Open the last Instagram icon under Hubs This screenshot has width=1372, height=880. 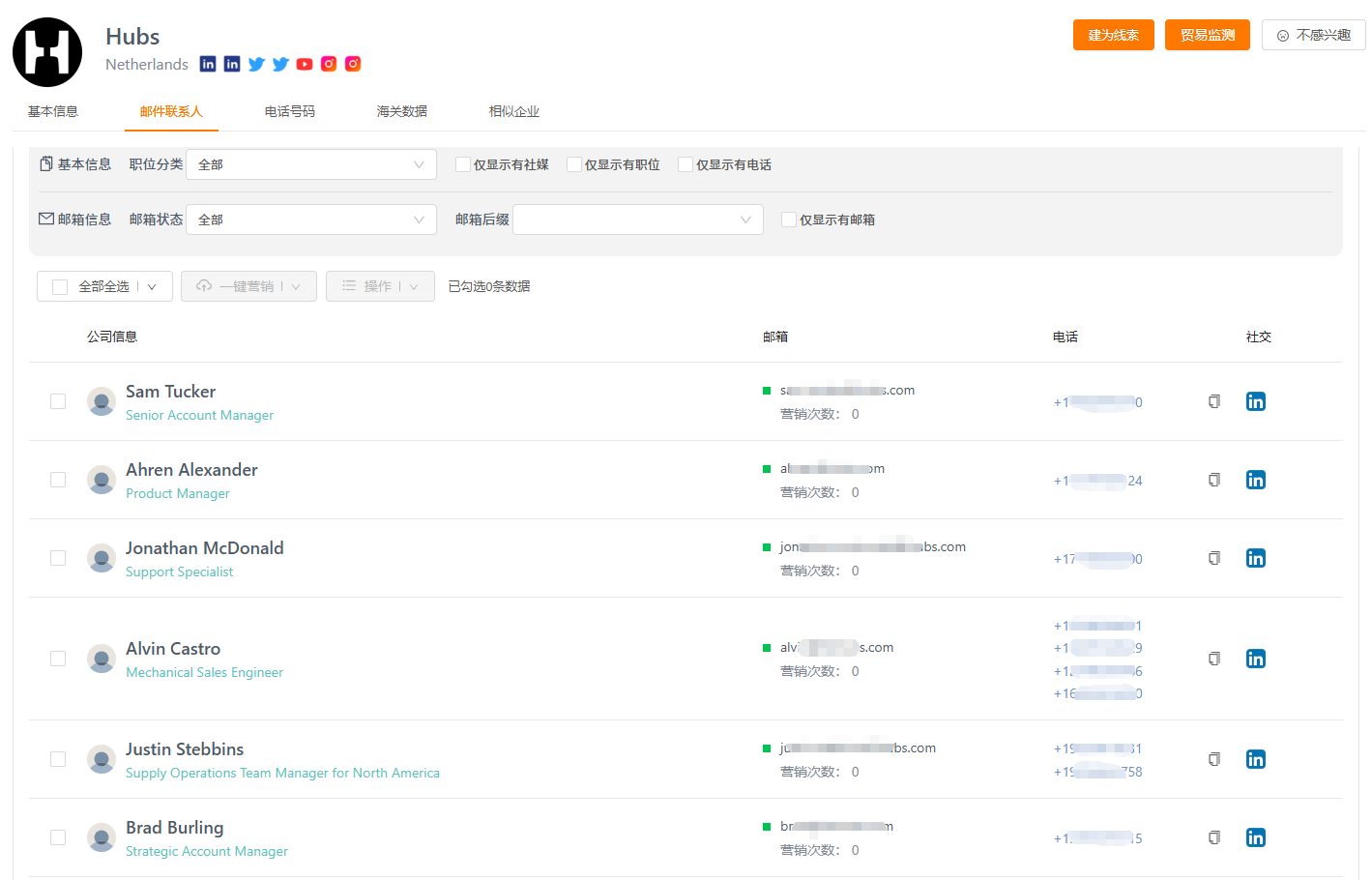[353, 64]
